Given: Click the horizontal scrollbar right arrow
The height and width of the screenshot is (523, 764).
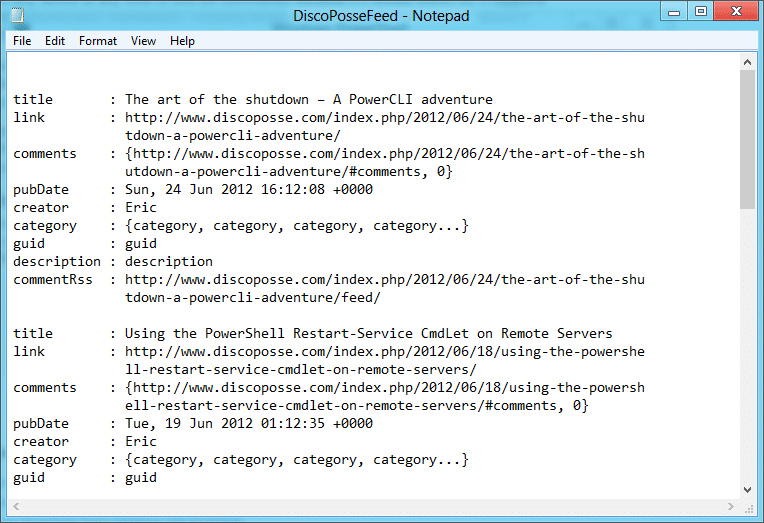Looking at the screenshot, I should click(731, 505).
